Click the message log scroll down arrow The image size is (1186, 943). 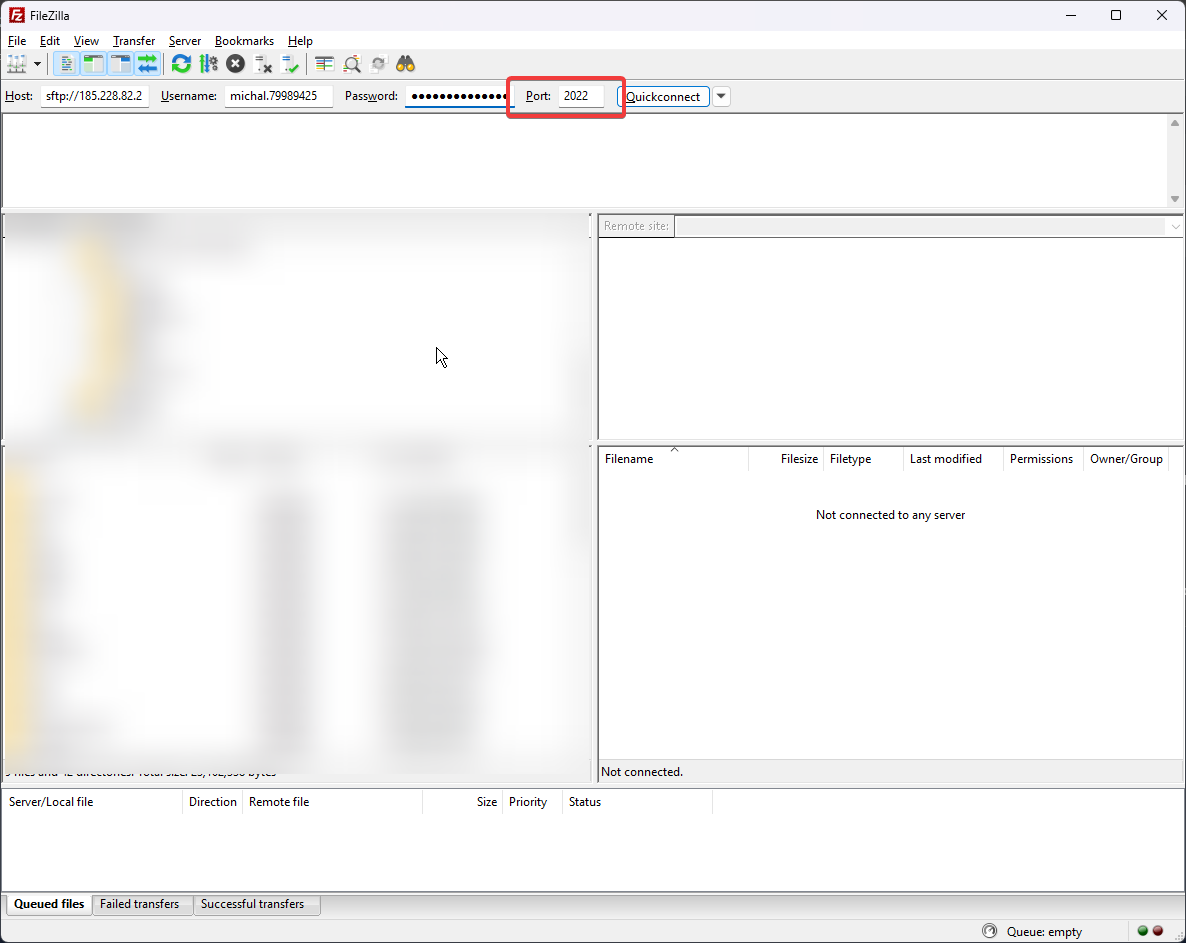click(1175, 199)
